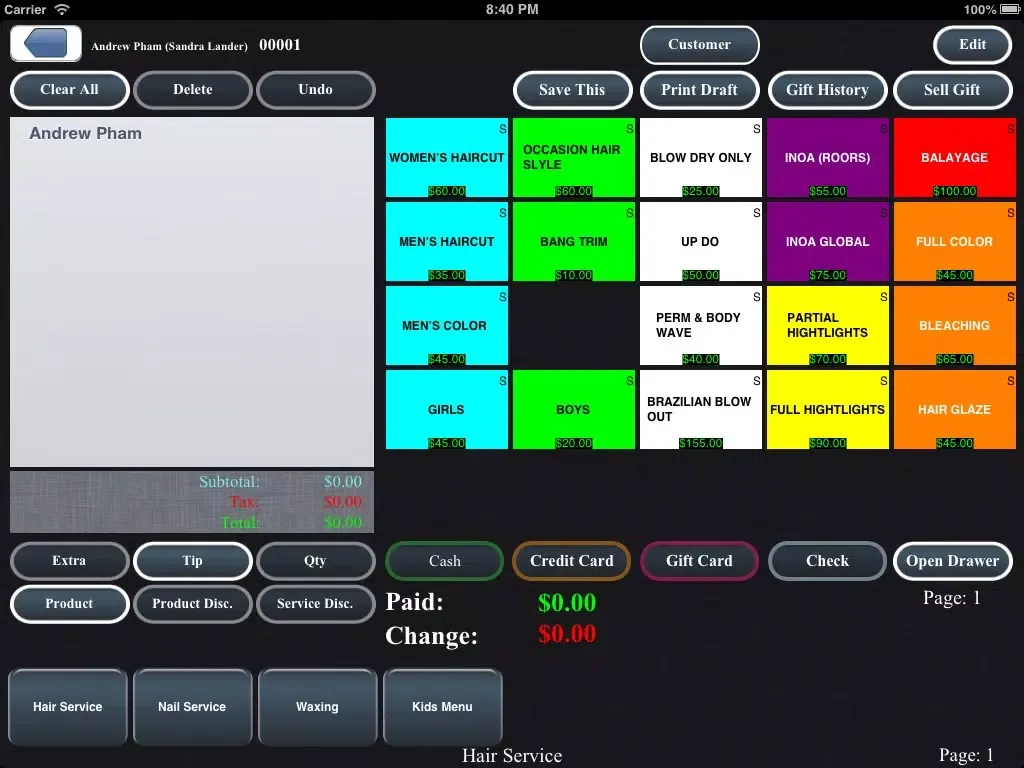Pick the Full Highlights yellow tile
1024x768 pixels.
tap(827, 410)
